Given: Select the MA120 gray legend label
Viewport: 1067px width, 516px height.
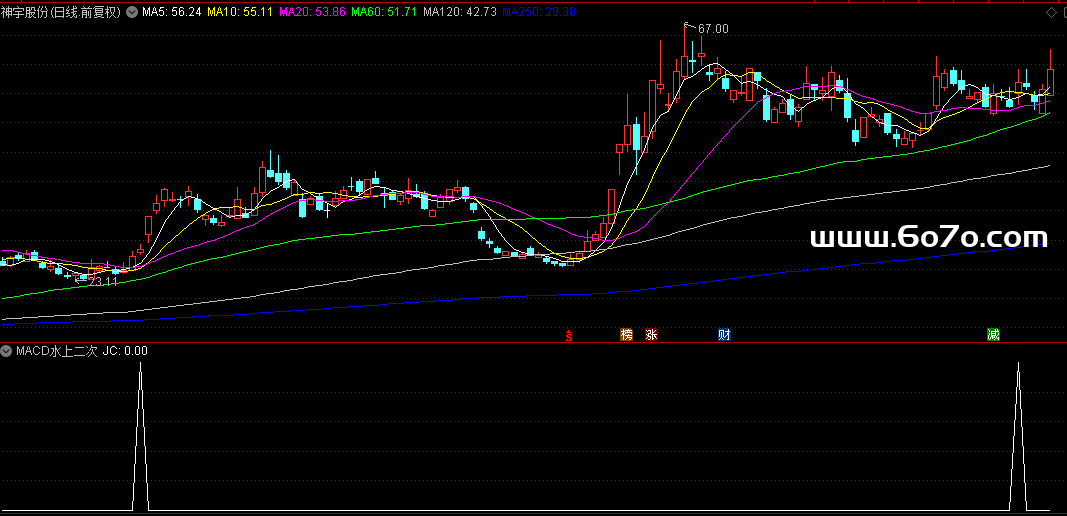Looking at the screenshot, I should (x=459, y=12).
